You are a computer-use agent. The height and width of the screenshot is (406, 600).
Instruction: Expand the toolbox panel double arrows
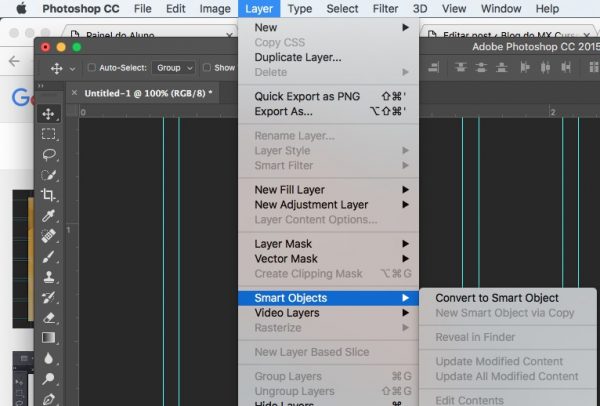click(41, 86)
